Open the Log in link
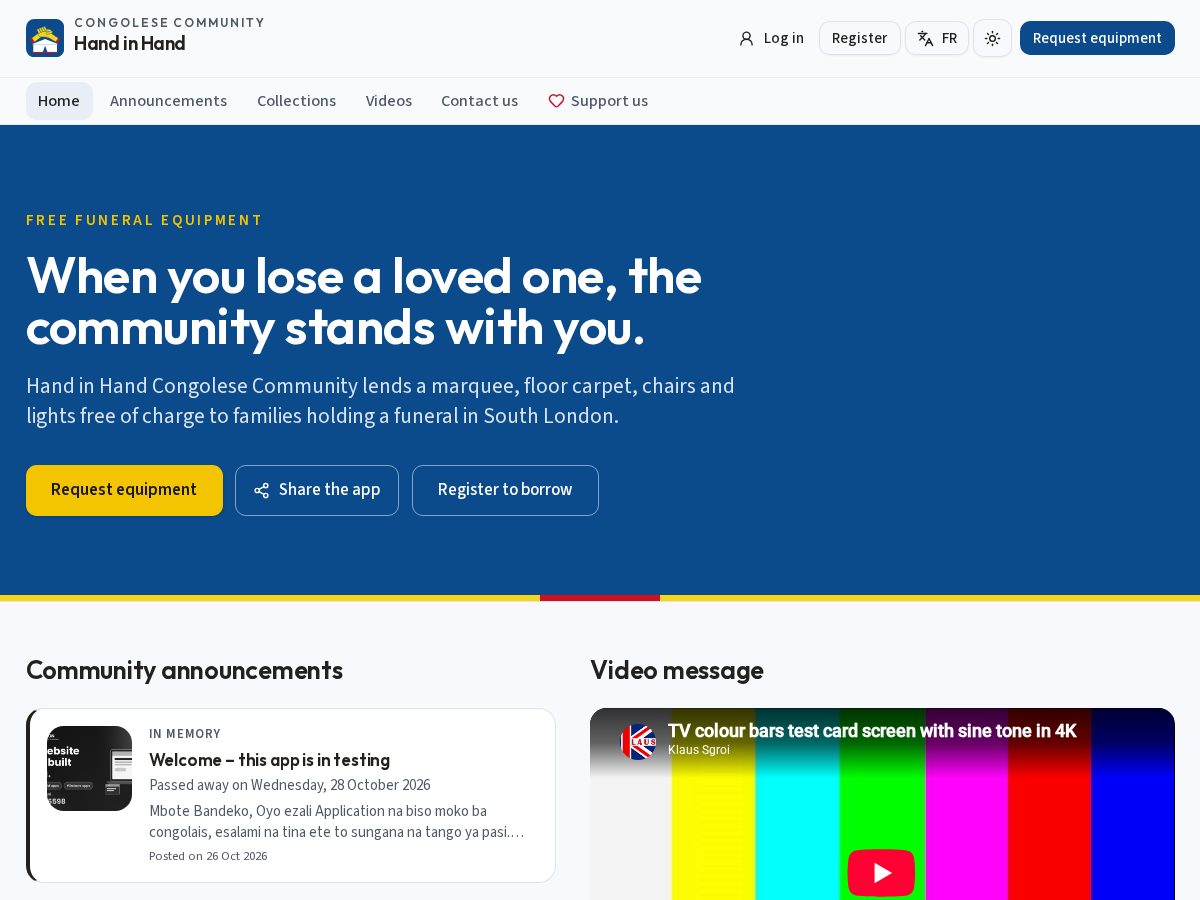Screen dimensions: 1200x900 point(771,38)
